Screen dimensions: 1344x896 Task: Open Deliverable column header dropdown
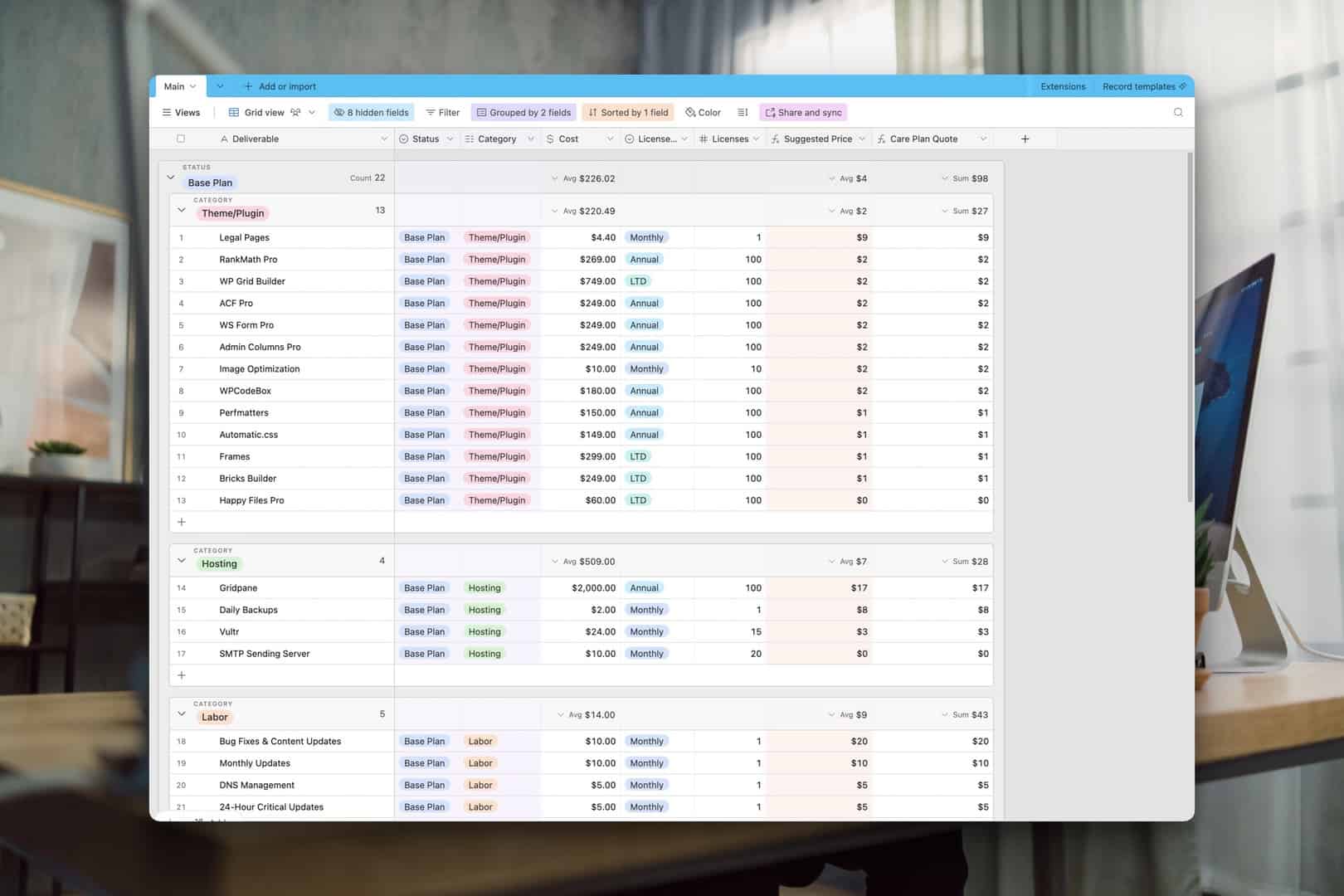click(383, 139)
